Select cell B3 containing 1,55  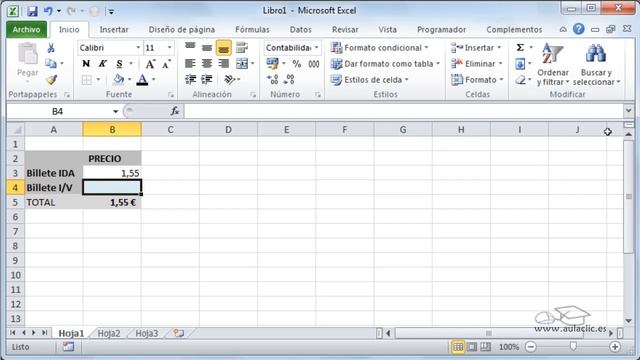coord(112,173)
